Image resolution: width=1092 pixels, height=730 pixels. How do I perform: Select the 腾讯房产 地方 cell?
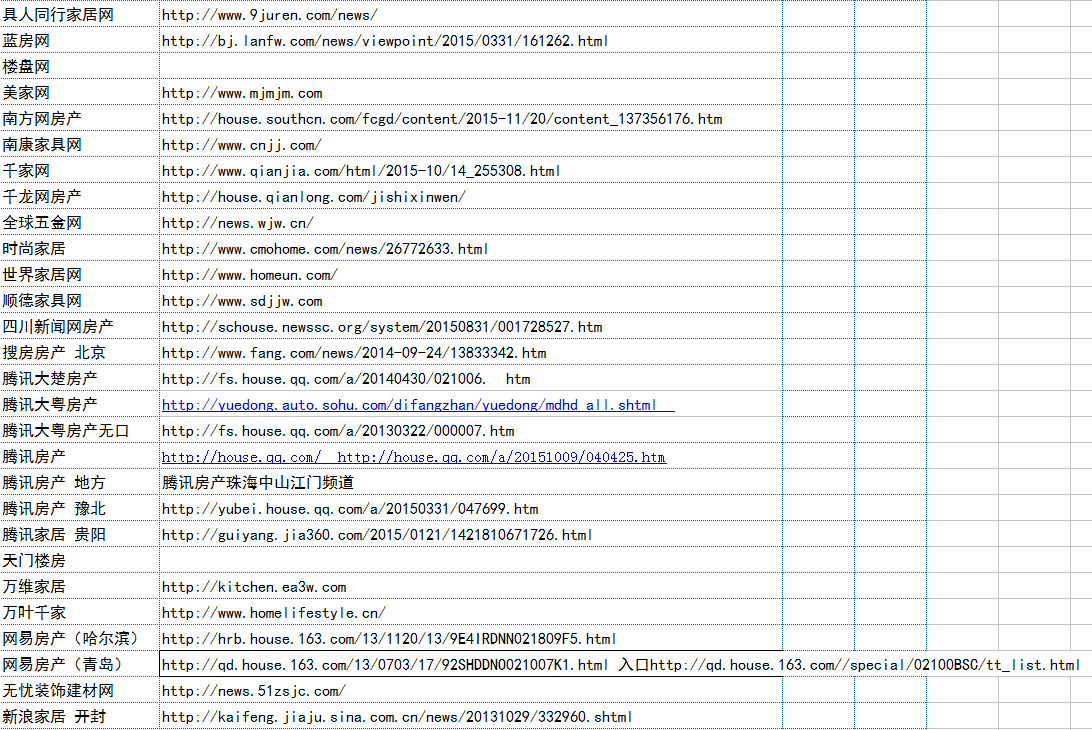pyautogui.click(x=79, y=483)
